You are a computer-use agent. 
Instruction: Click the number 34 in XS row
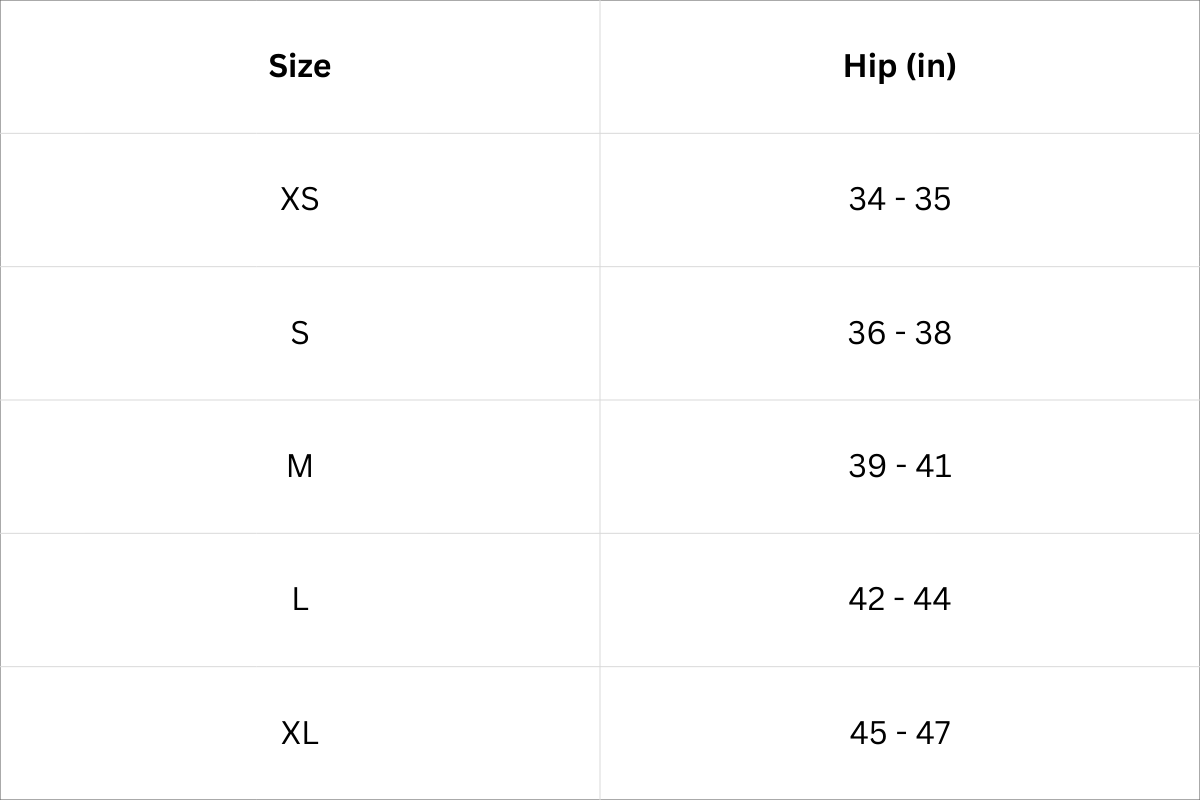click(867, 199)
